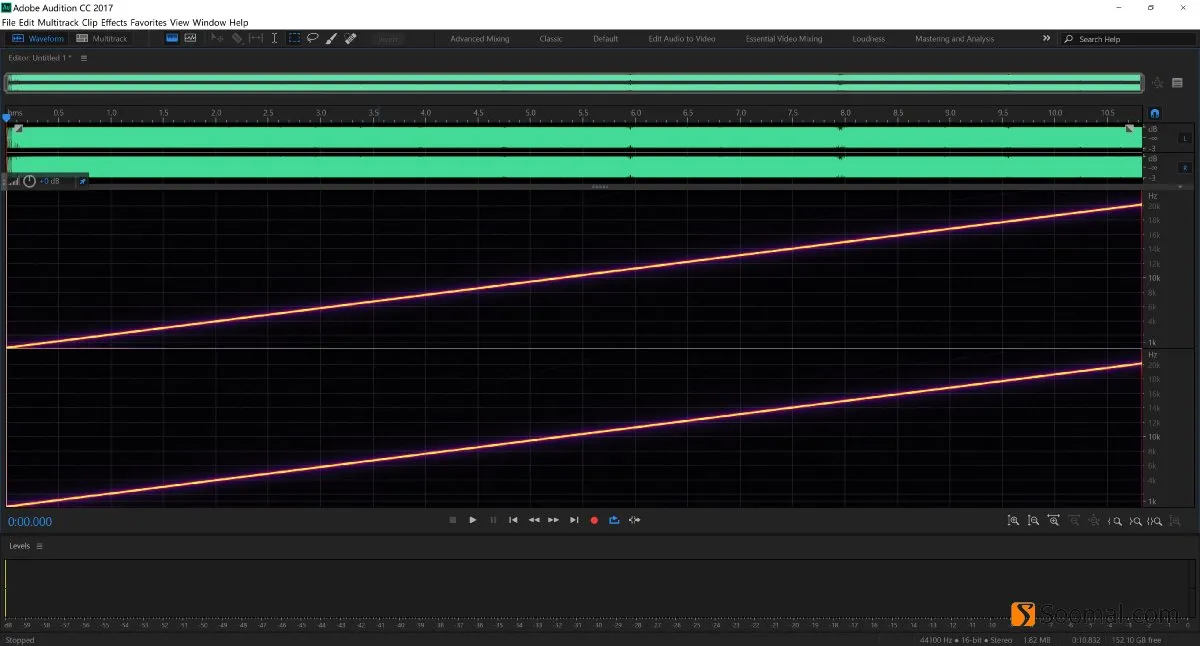Choose Loudness workspace
Image resolution: width=1200 pixels, height=646 pixels.
point(869,39)
